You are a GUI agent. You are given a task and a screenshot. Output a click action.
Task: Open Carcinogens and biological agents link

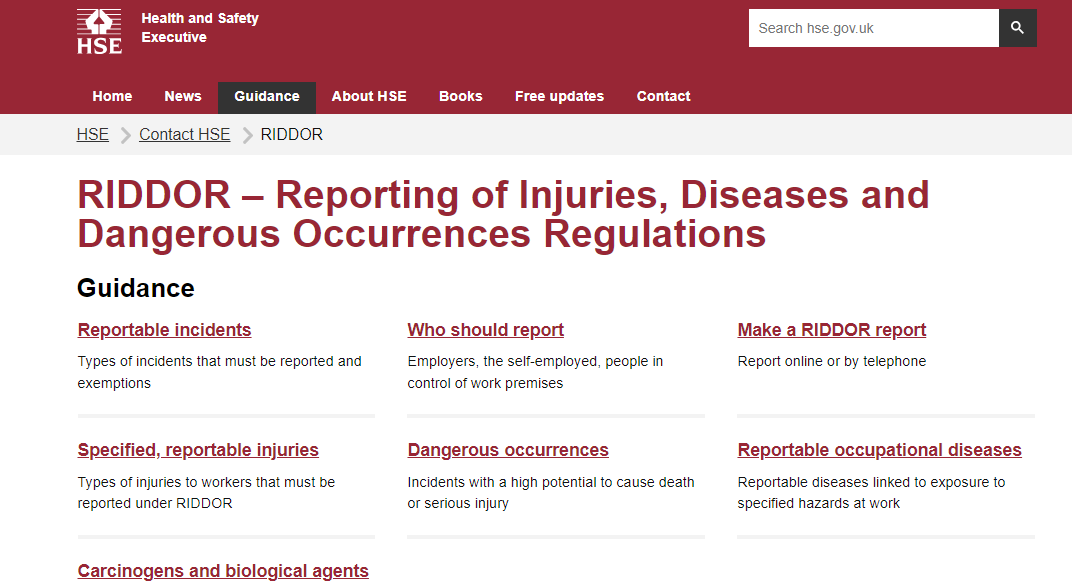[x=223, y=571]
